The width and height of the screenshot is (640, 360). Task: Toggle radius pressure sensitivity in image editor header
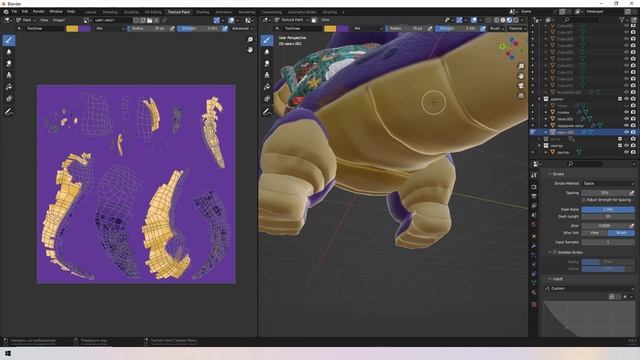[x=172, y=29]
